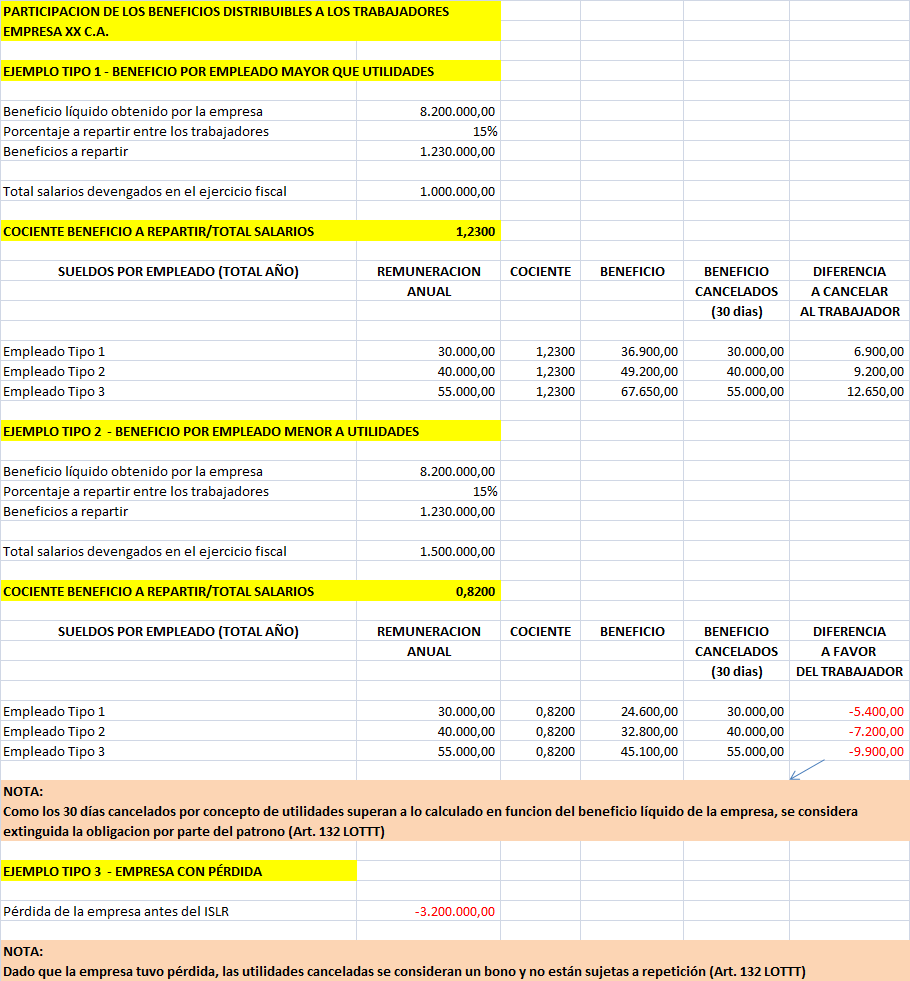Click the 1,2300 cociente highlighted cell
The width and height of the screenshot is (910, 981).
click(x=428, y=231)
